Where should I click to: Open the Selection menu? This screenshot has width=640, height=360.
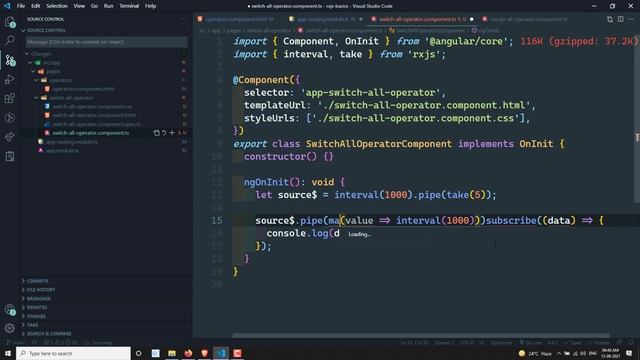[57, 6]
